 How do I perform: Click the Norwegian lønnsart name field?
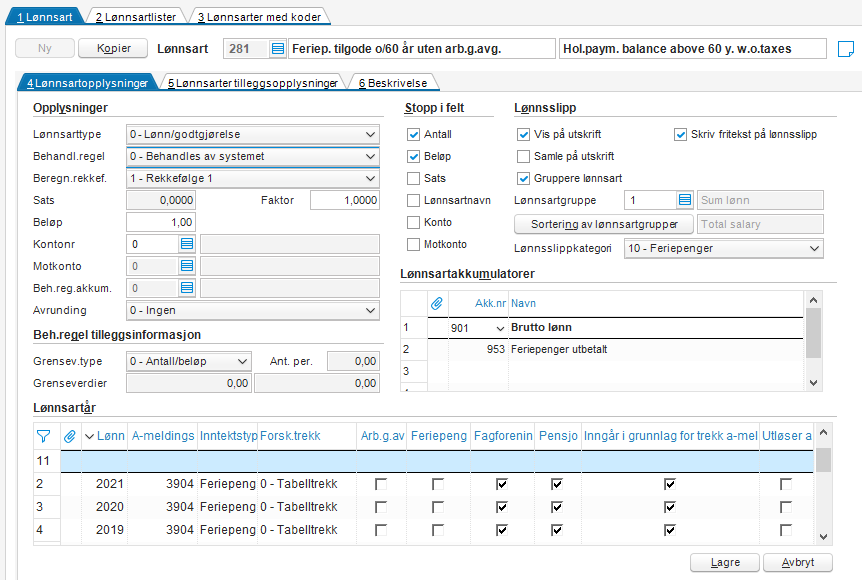coord(422,48)
